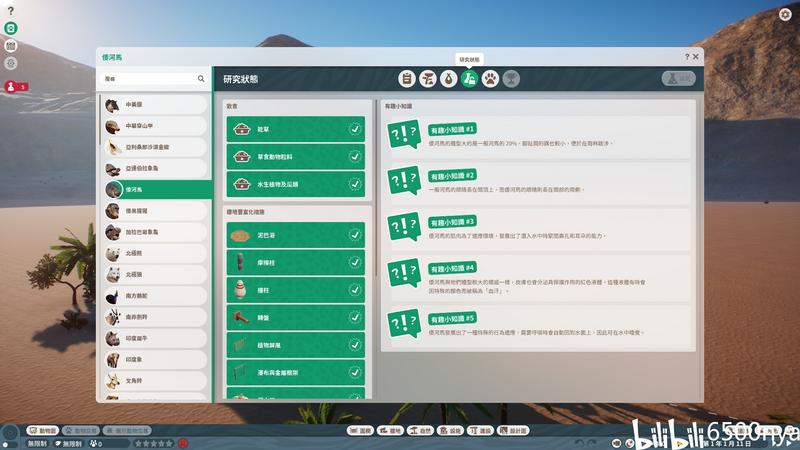800x450 pixels.
Task: Click the skittle pin enrichment item icon
Action: [x=241, y=290]
